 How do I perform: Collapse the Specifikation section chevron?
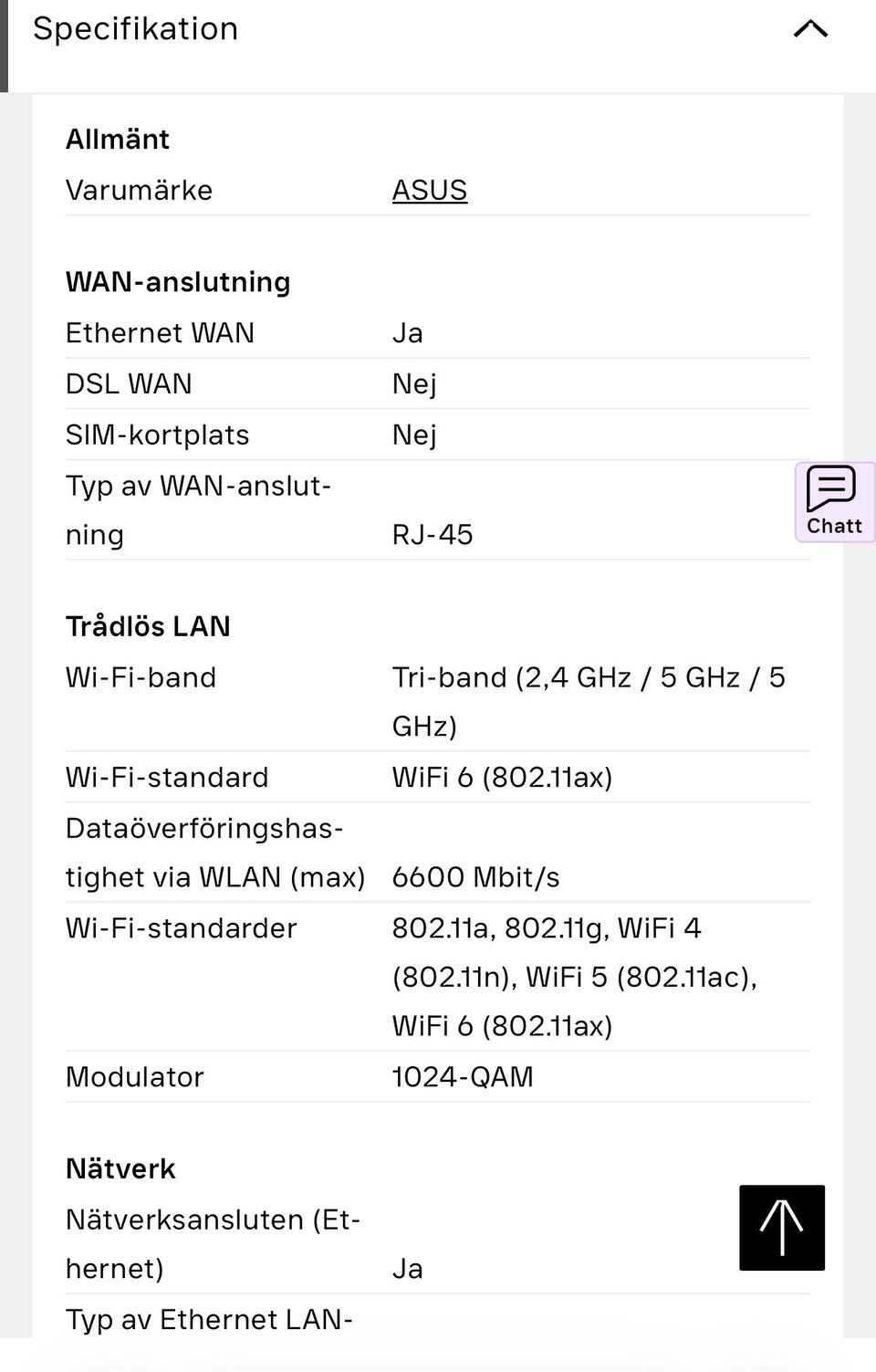click(810, 29)
